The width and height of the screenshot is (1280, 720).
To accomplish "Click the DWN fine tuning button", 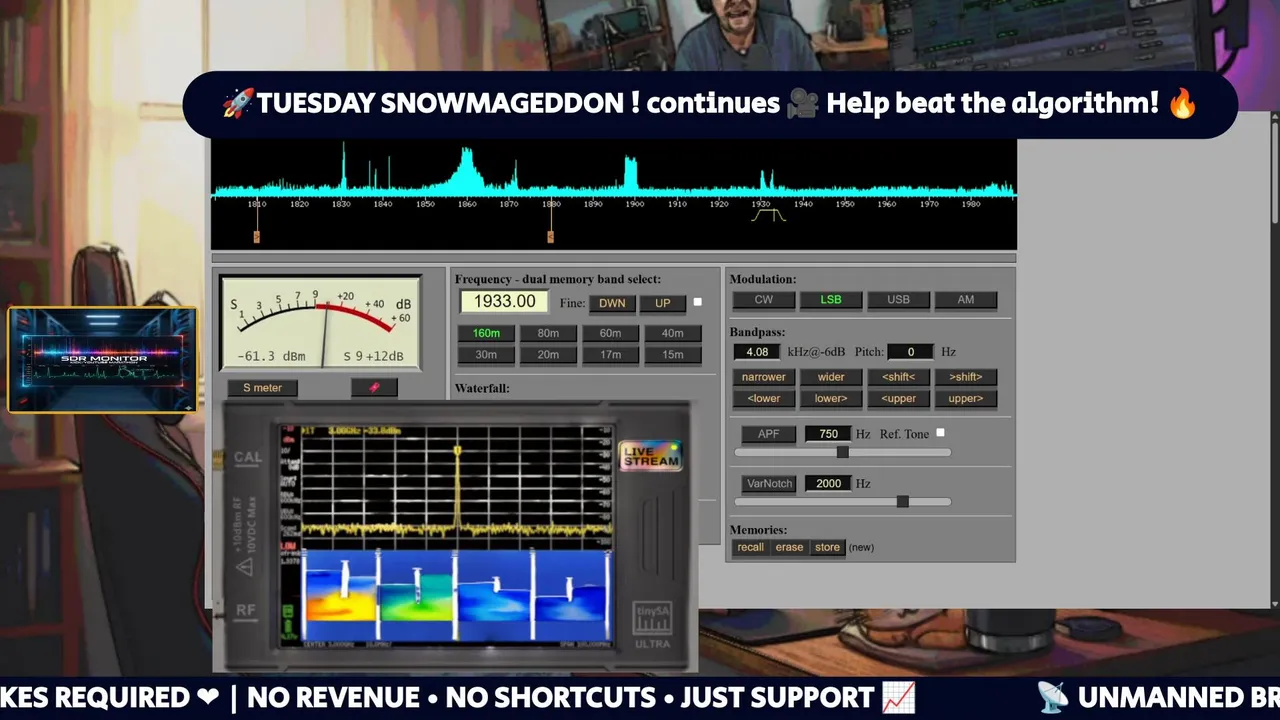I will coord(612,303).
